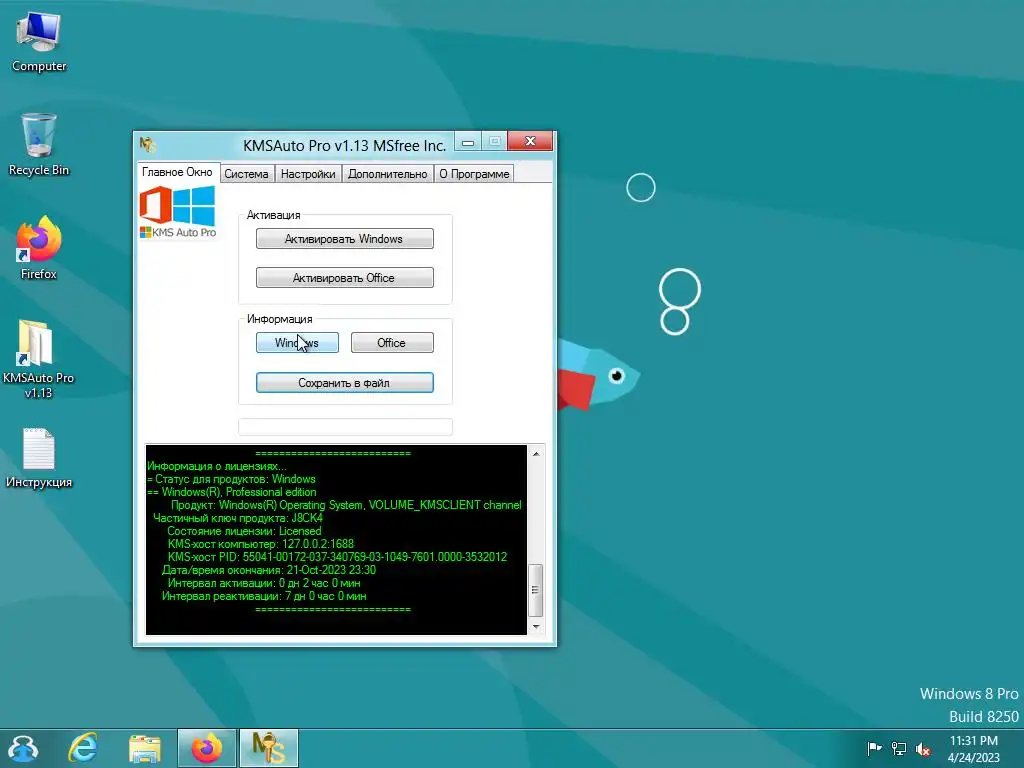Click the KMS-хост PID log line
The width and height of the screenshot is (1024, 768).
point(337,557)
